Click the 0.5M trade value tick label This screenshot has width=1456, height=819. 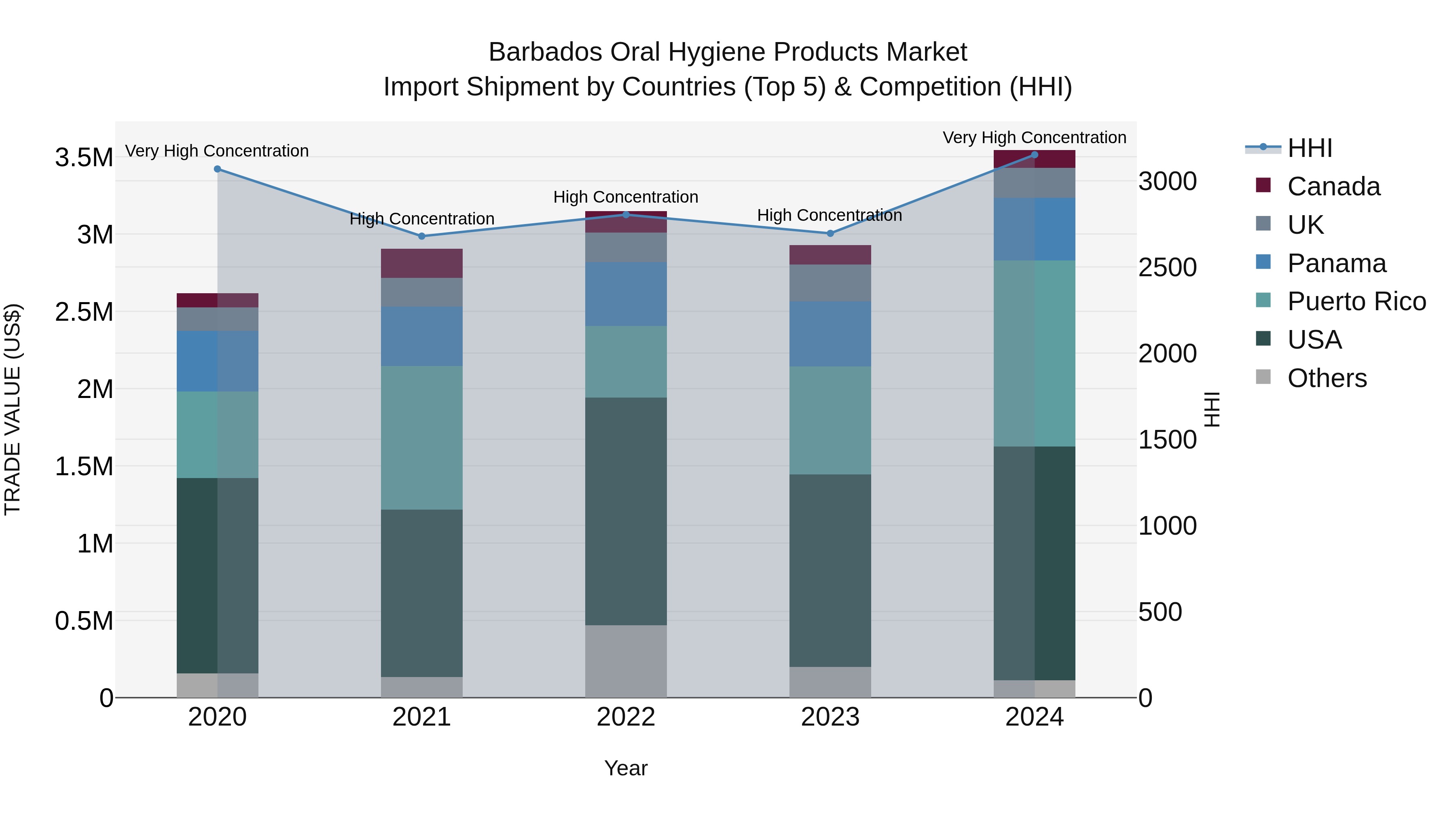click(x=84, y=621)
